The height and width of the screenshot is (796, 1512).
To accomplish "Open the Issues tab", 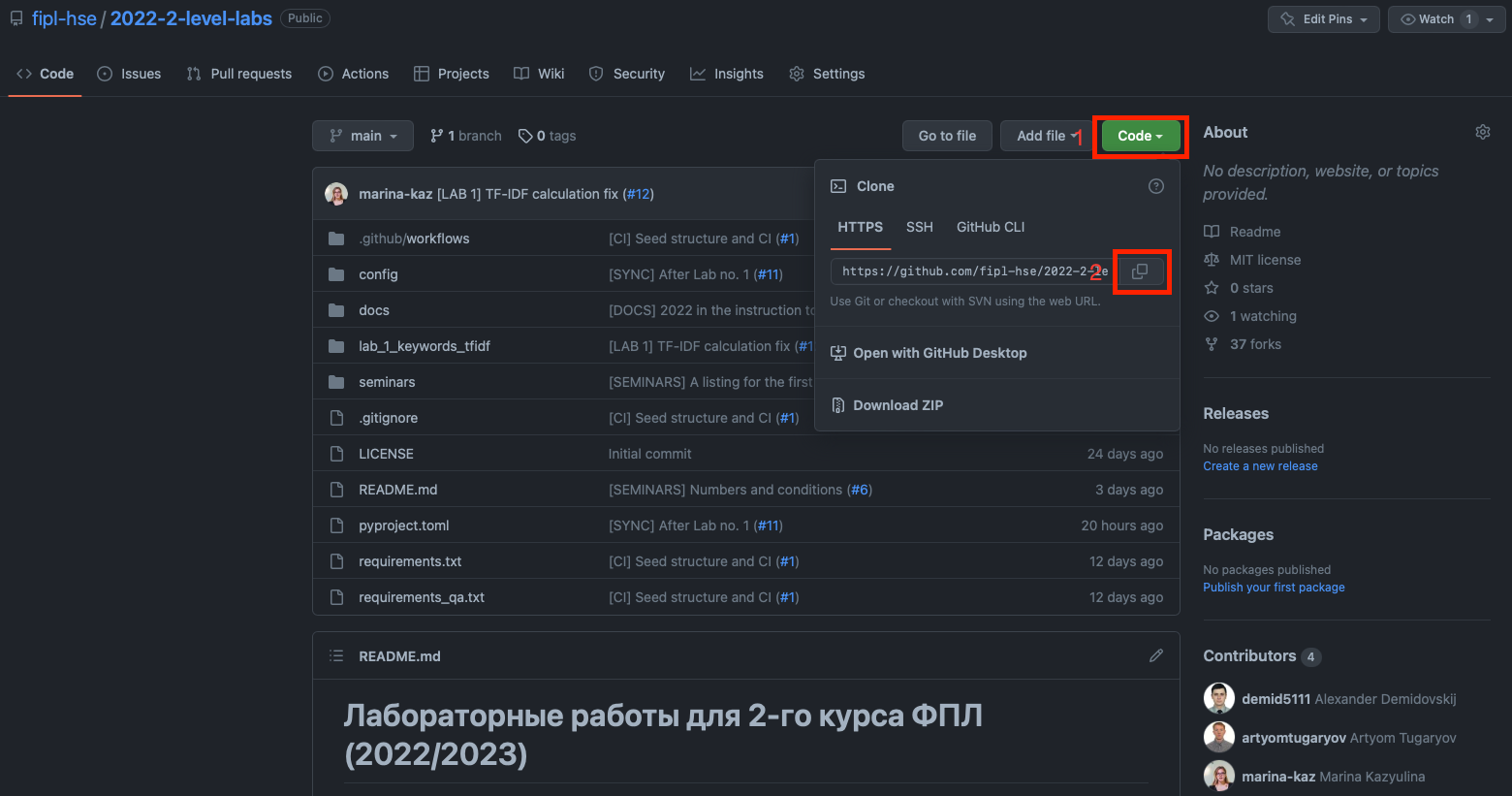I will [129, 74].
